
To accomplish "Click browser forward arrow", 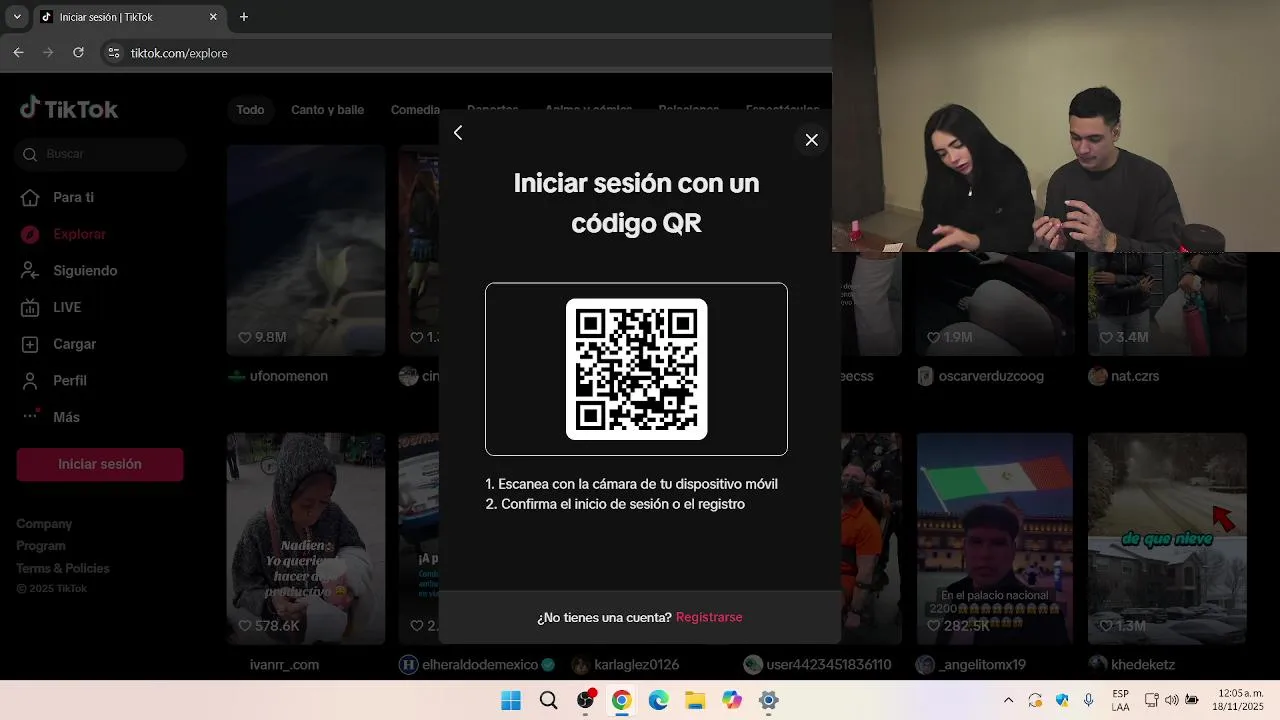I will coord(48,53).
